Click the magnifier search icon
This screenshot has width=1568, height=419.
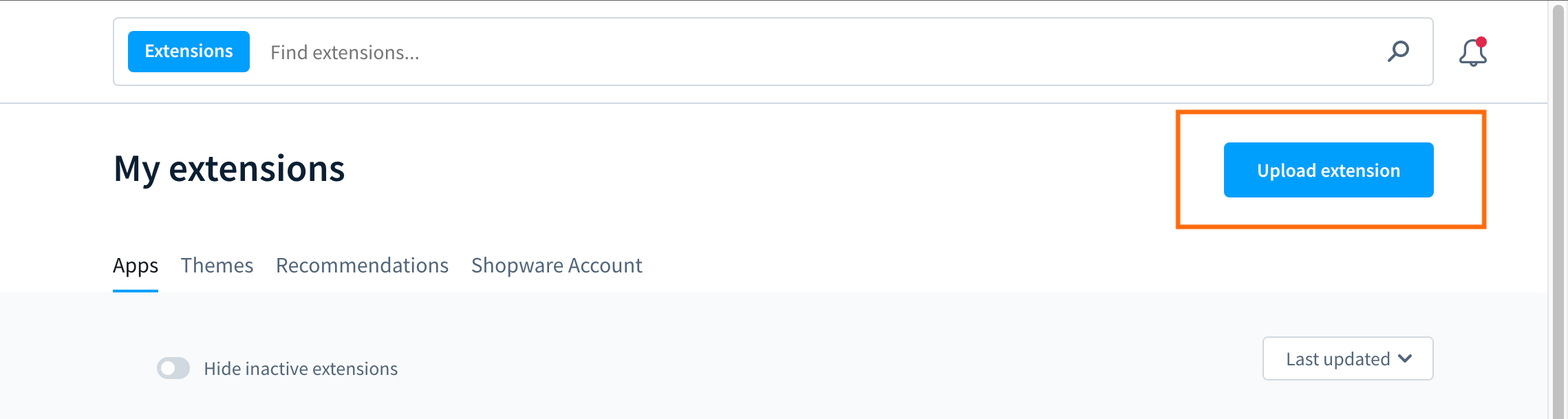pos(1398,52)
